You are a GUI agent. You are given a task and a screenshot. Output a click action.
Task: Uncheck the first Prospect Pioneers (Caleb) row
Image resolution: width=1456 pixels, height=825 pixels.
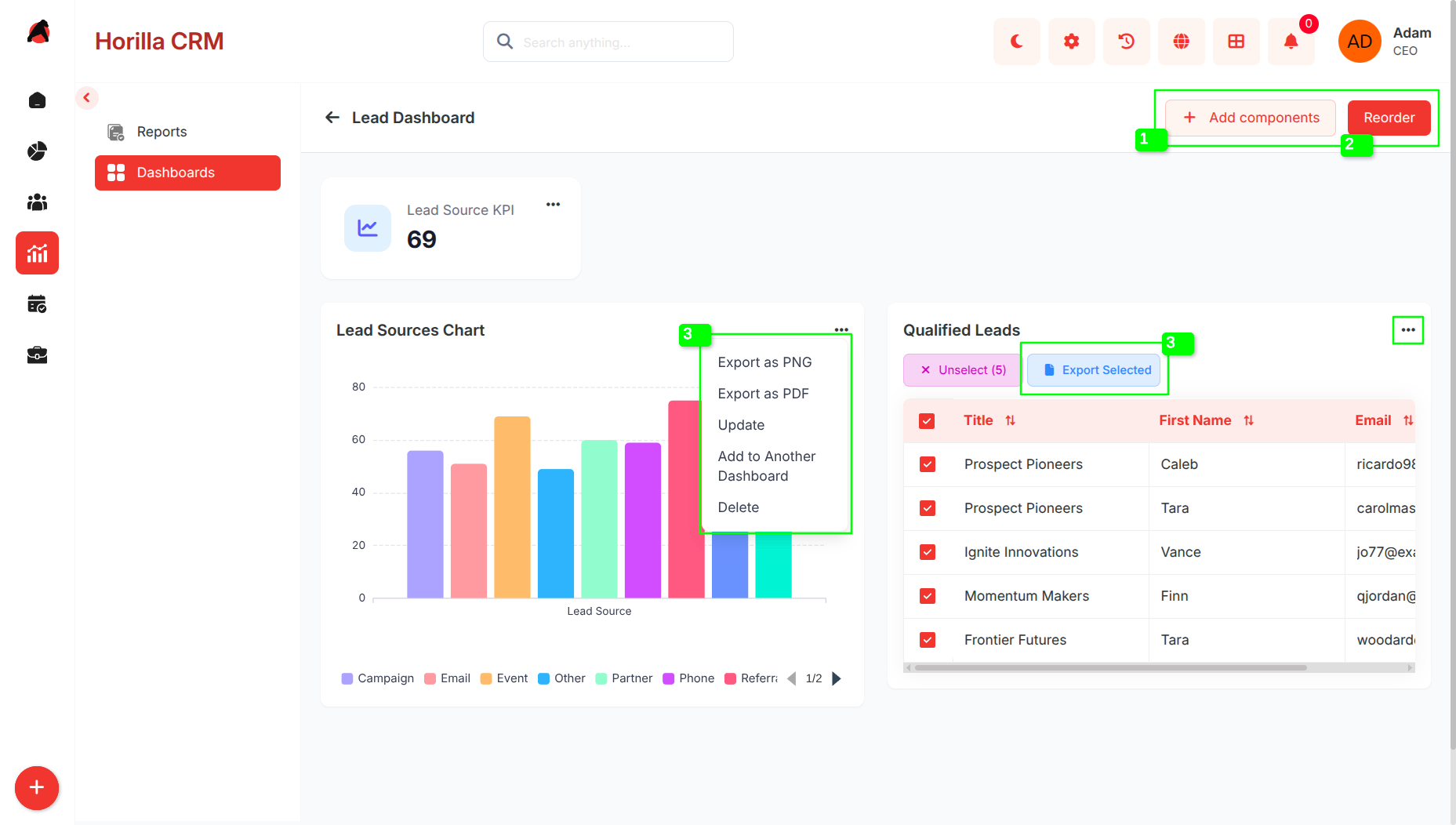(x=928, y=464)
